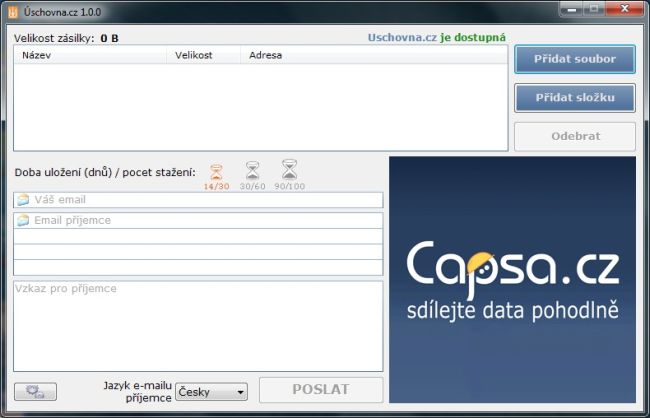The image size is (650, 418).
Task: Click the third recipient email row
Action: (198, 252)
